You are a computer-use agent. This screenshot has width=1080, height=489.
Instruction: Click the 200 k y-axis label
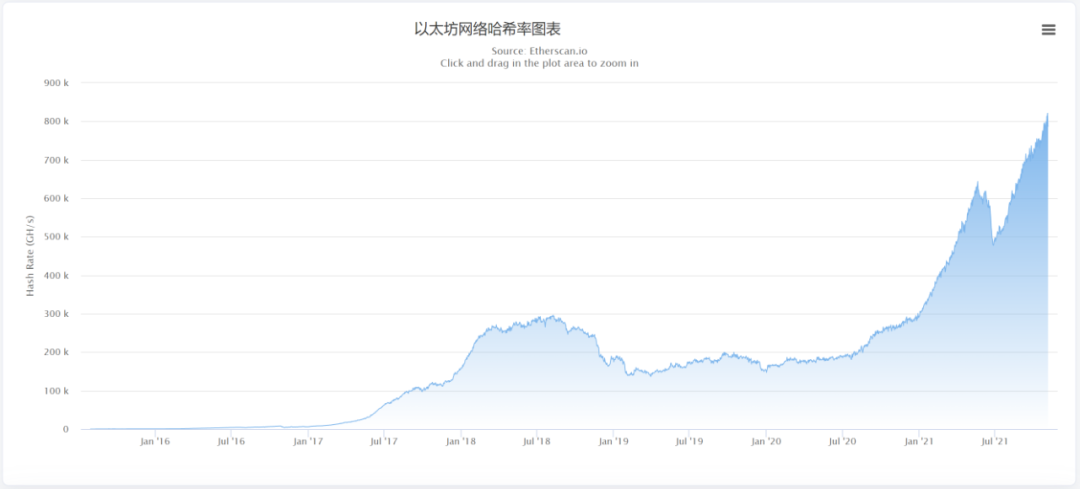57,352
